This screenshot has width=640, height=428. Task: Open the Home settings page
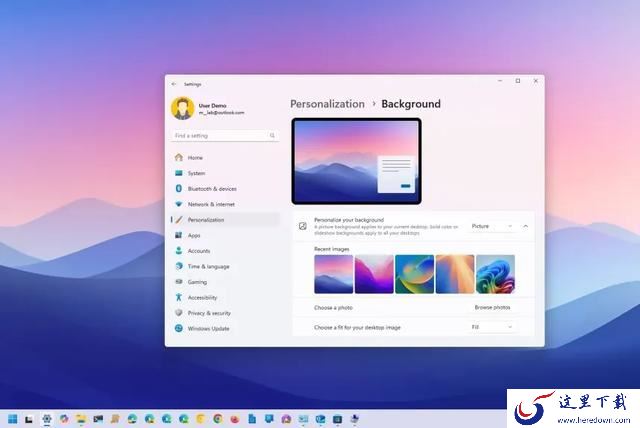click(x=225, y=157)
